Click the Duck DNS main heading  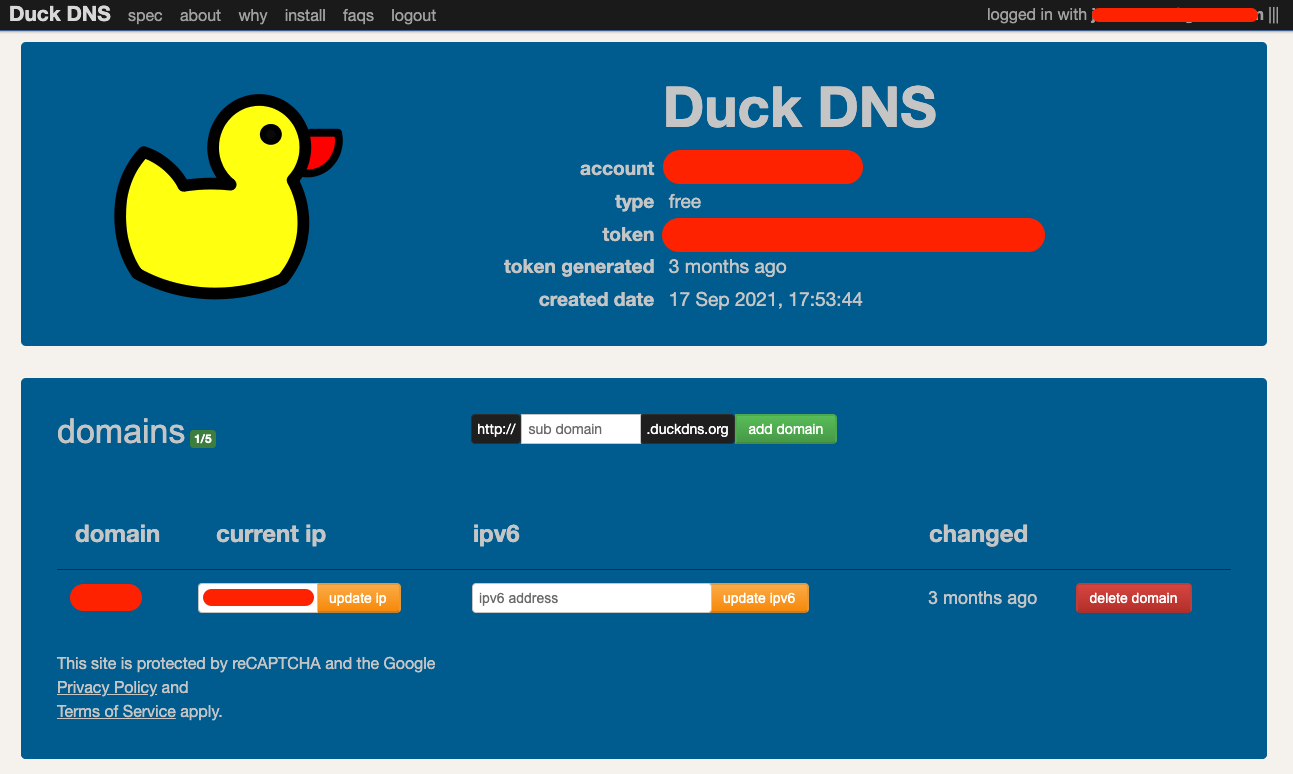(800, 106)
